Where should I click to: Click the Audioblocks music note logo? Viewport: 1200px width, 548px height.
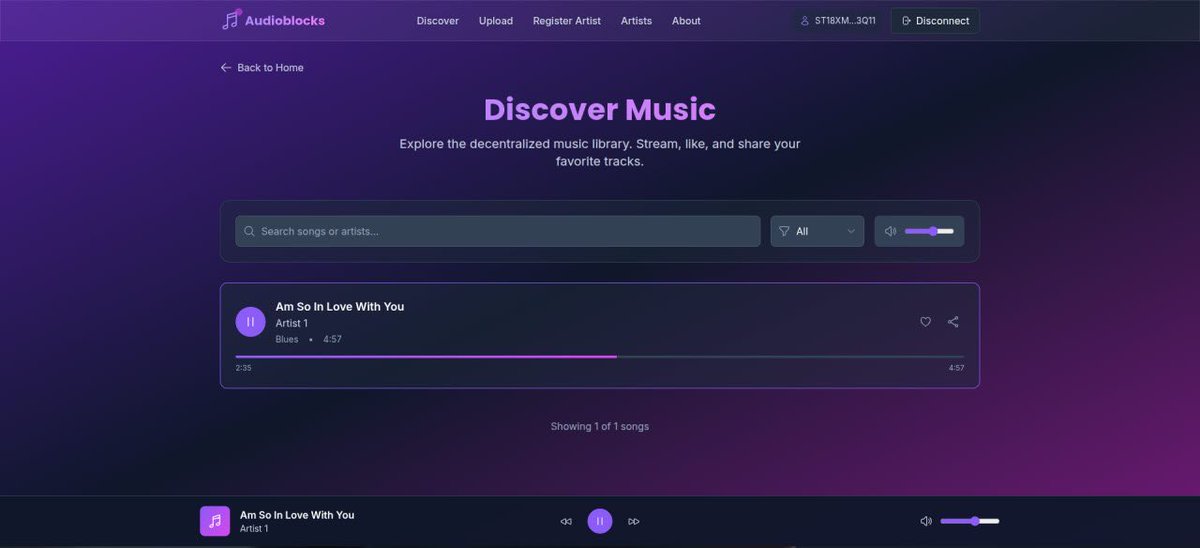(x=231, y=19)
